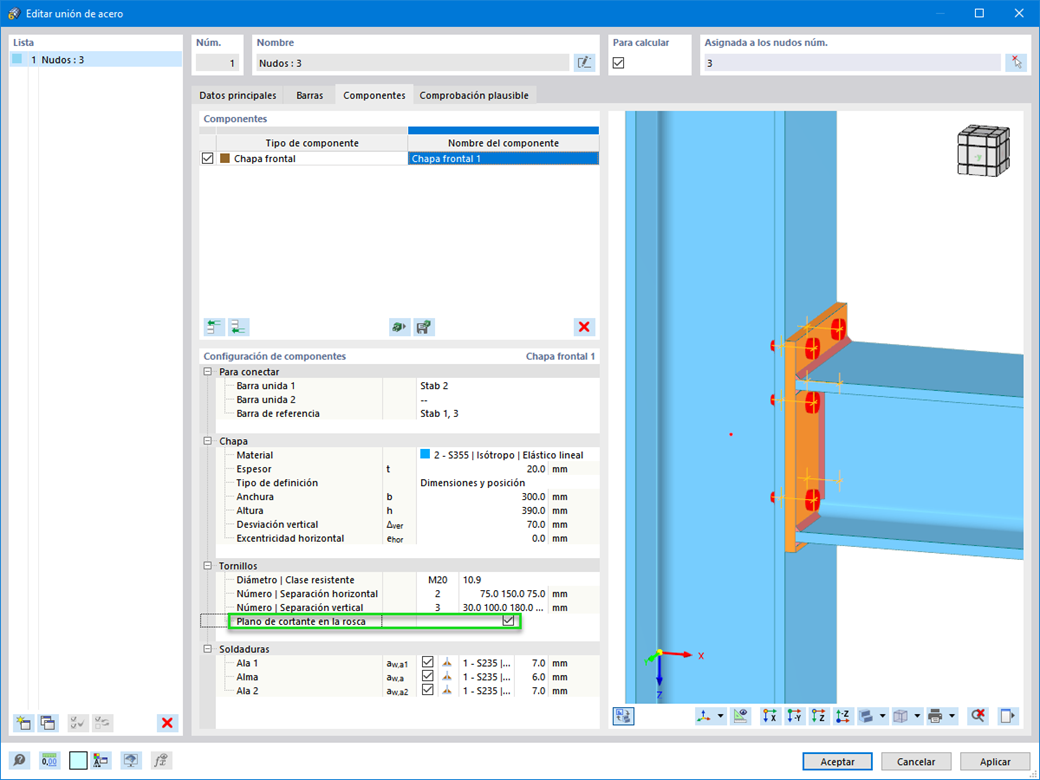Open the wireframe box dropdown arrow
1040x780 pixels.
coord(917,716)
